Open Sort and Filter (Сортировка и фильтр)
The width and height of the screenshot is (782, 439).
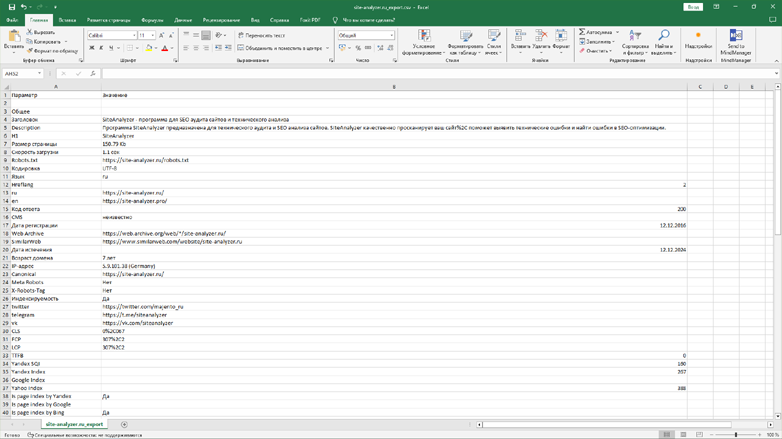(x=635, y=42)
